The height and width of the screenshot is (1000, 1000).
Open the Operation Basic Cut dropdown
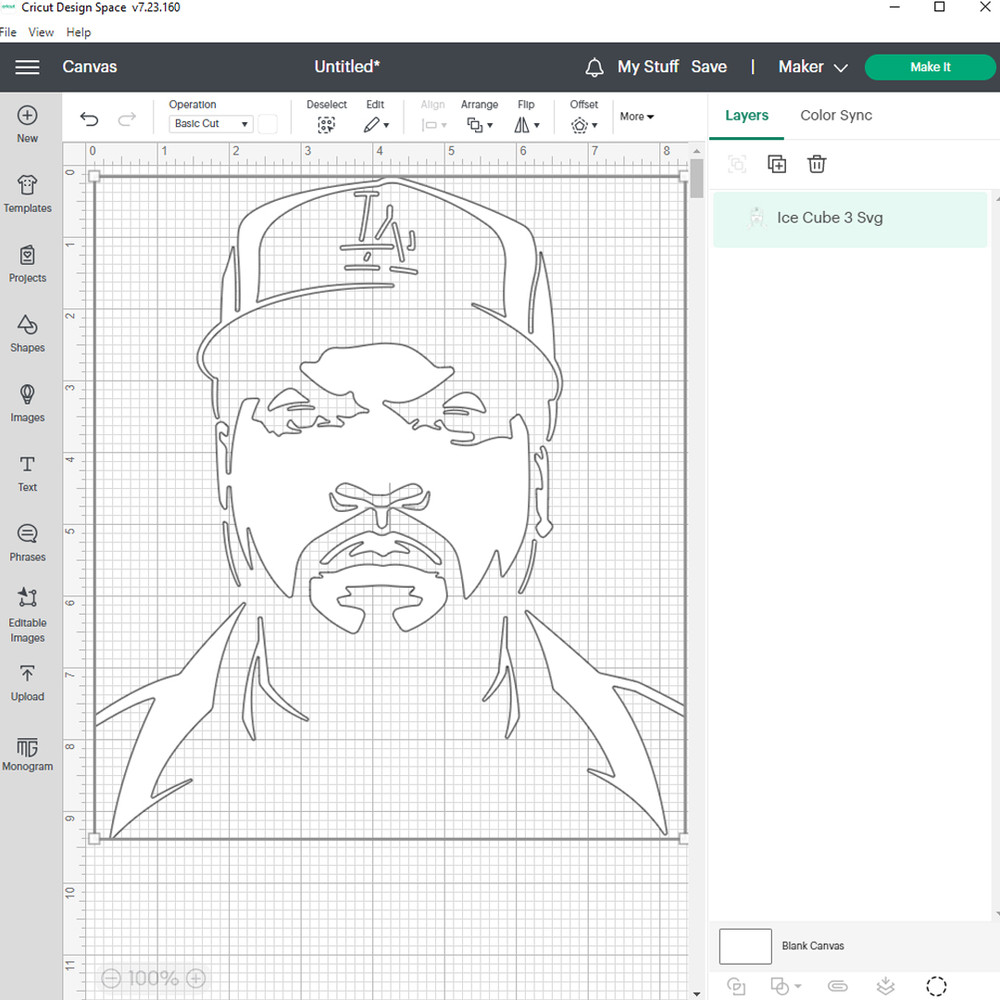coord(211,124)
